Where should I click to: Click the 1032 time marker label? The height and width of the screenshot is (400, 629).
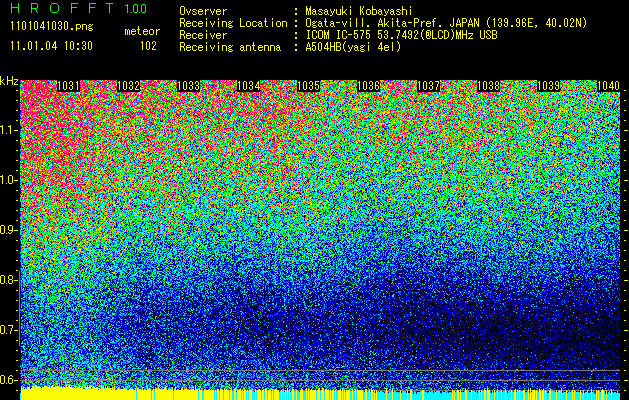128,86
